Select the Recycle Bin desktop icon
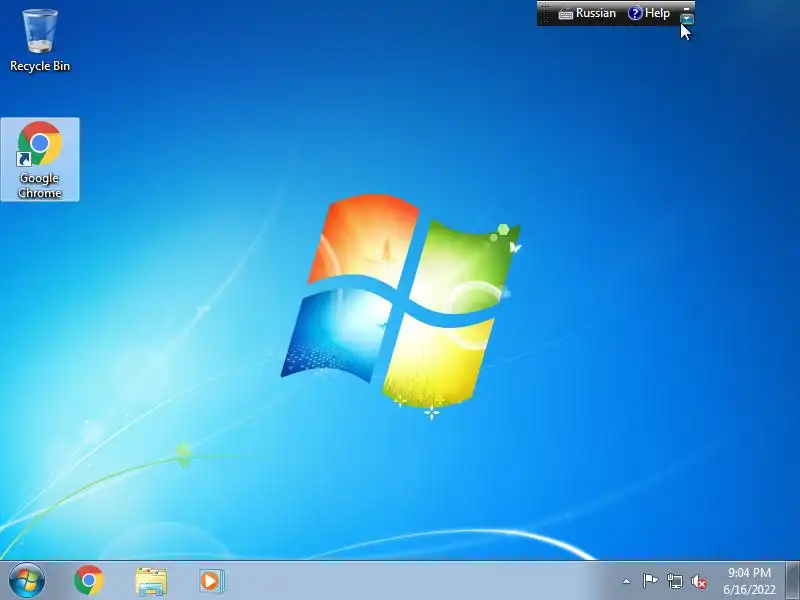Screen dimensions: 800x600 [x=40, y=40]
